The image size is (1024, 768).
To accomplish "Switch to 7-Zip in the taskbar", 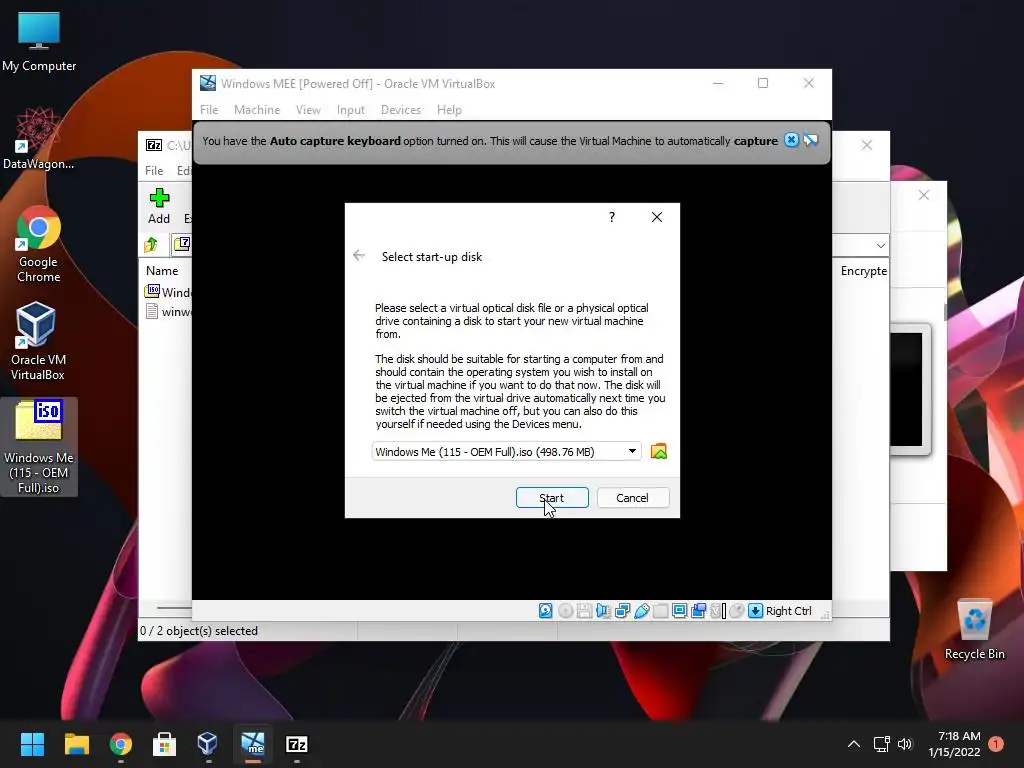I will pyautogui.click(x=296, y=744).
